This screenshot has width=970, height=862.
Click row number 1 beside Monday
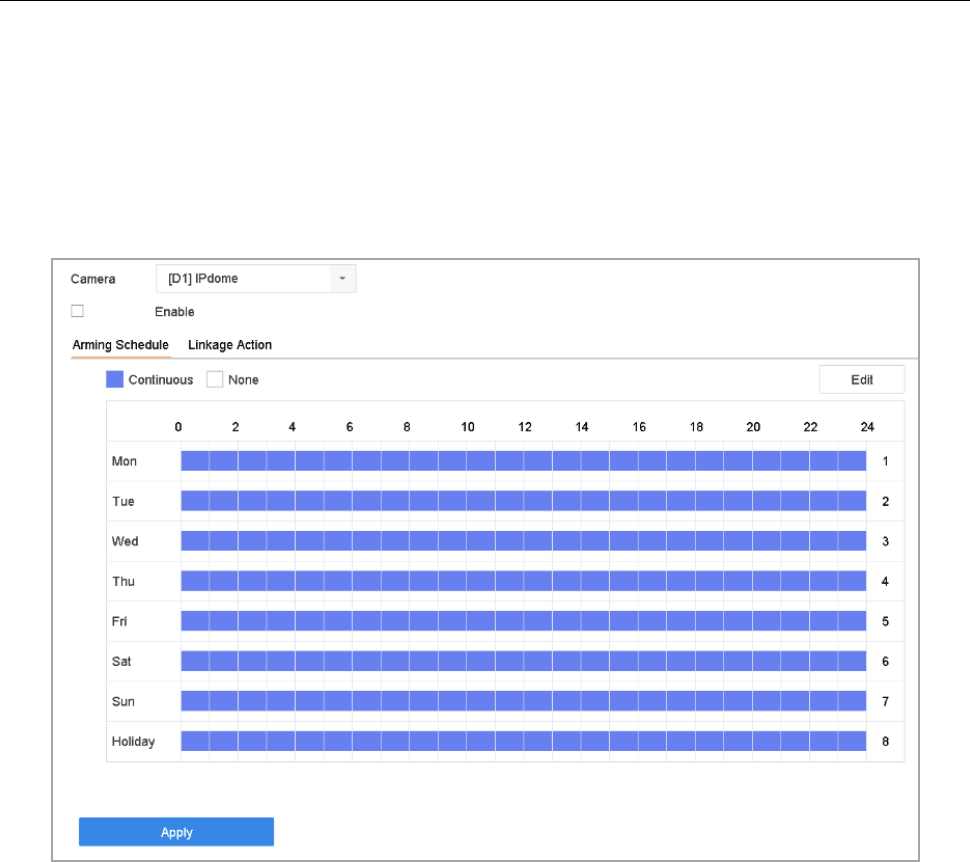(885, 461)
